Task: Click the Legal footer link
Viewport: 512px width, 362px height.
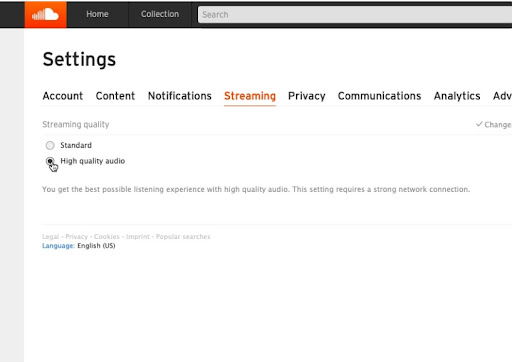Action: coord(50,237)
